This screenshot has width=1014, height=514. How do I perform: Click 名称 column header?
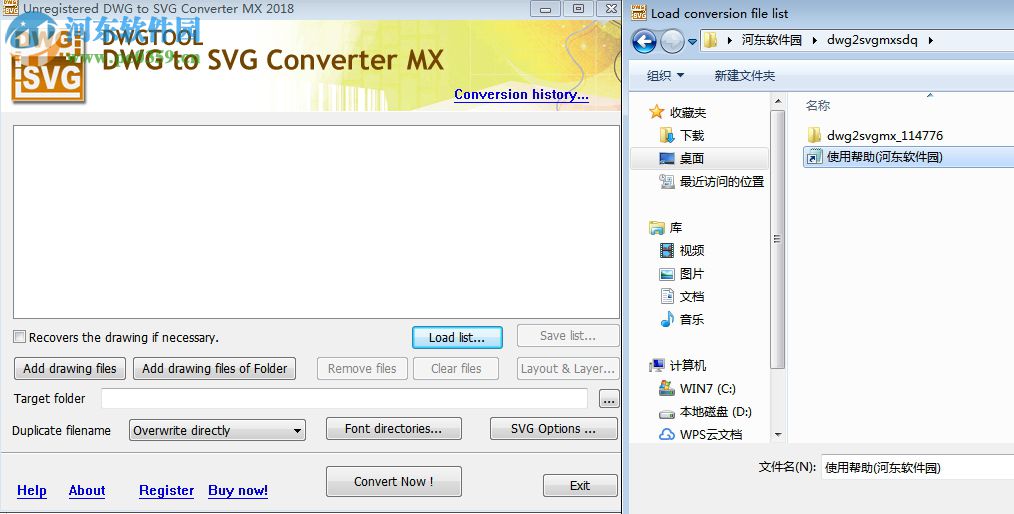point(818,105)
